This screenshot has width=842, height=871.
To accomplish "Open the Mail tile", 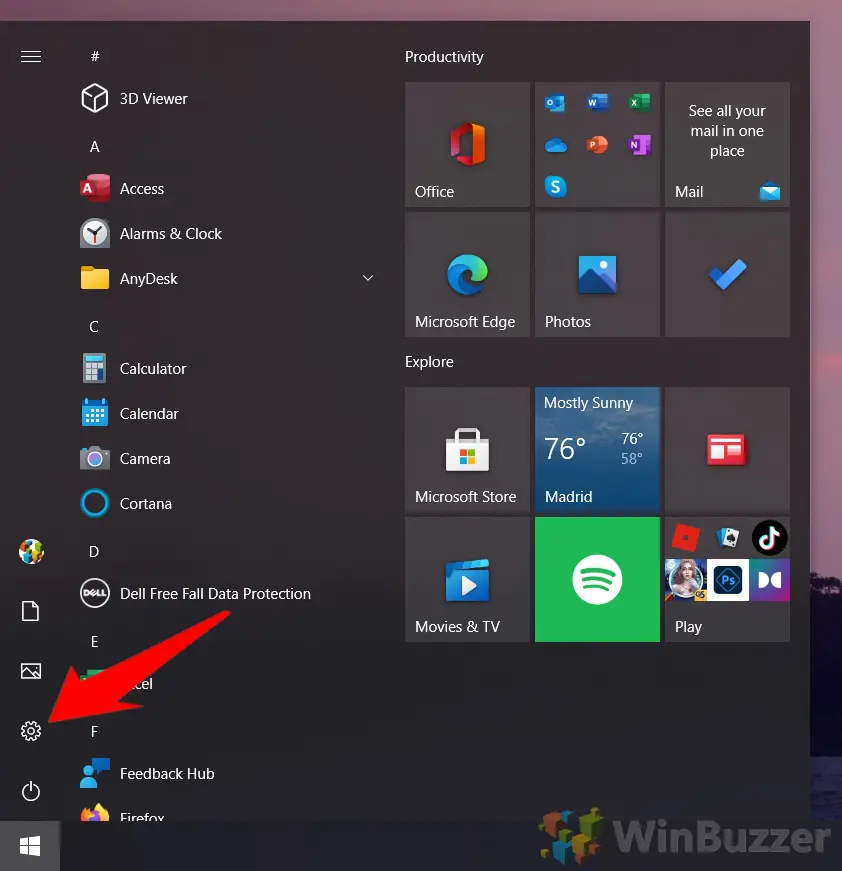I will 727,144.
